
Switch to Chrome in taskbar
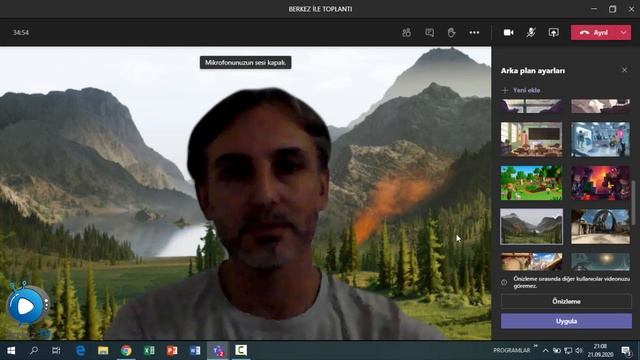tap(126, 351)
